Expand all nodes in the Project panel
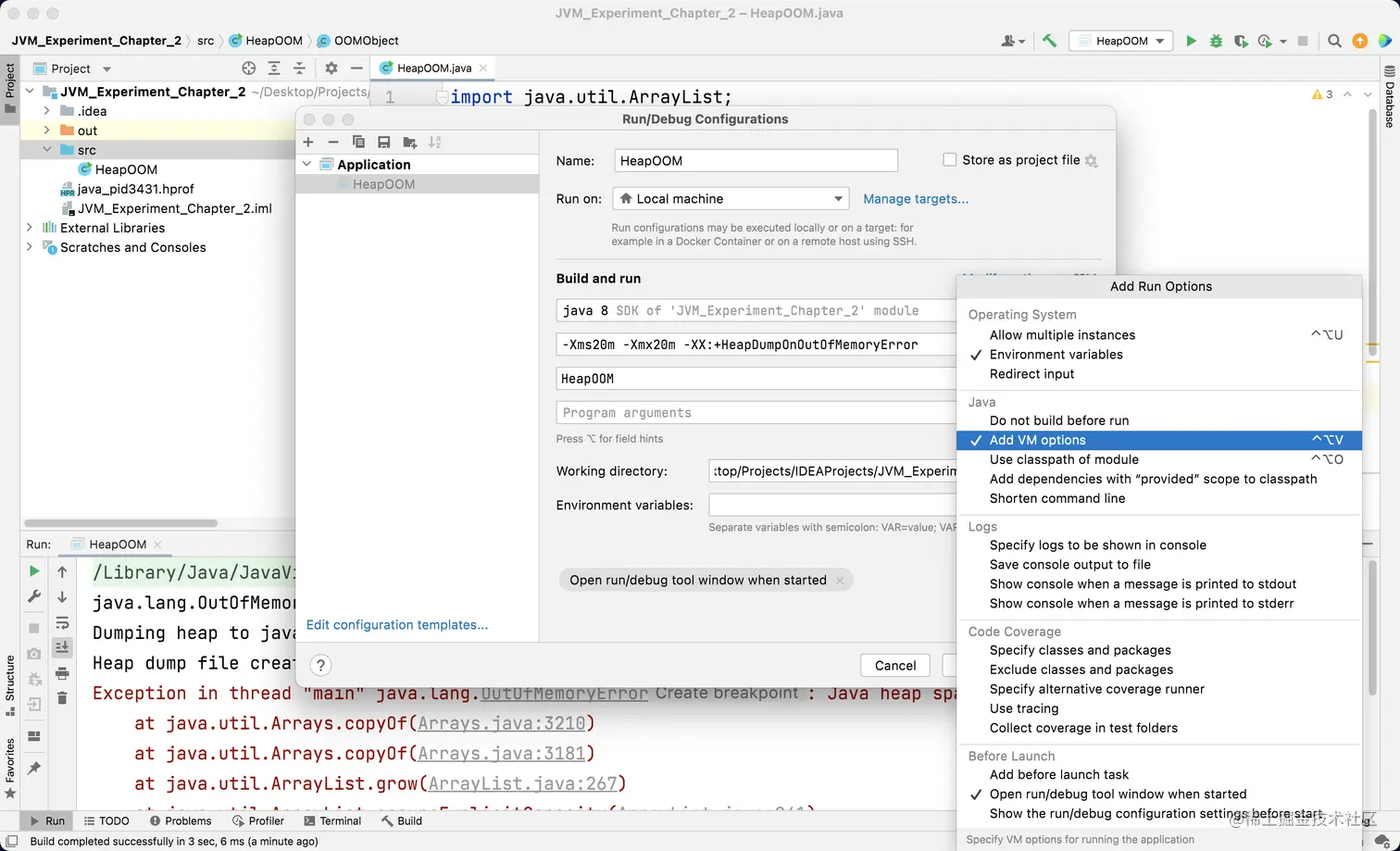Viewport: 1400px width, 851px height. (274, 69)
